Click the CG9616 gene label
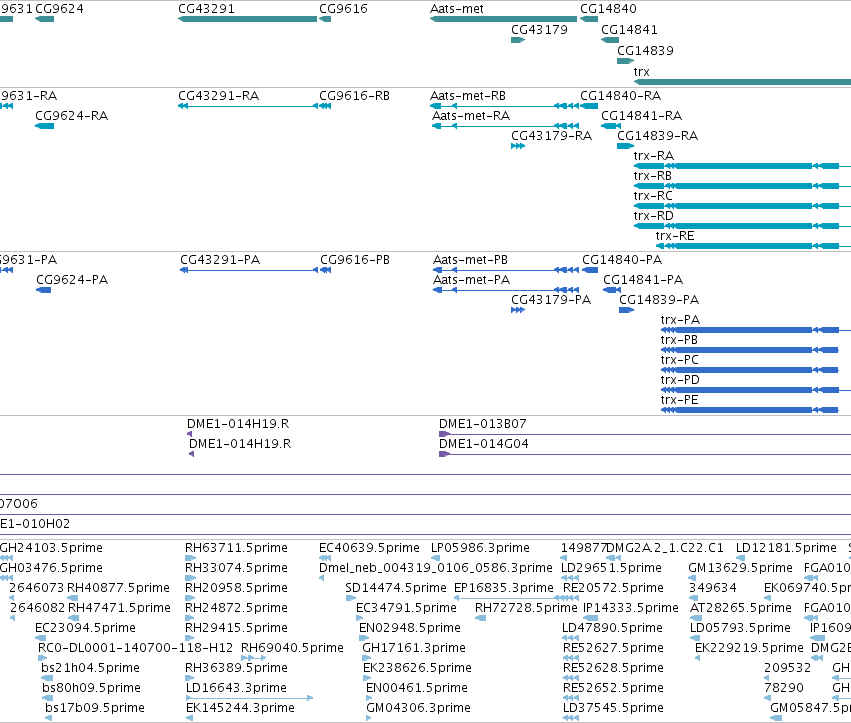Viewport: 851px width, 723px height. click(x=343, y=9)
